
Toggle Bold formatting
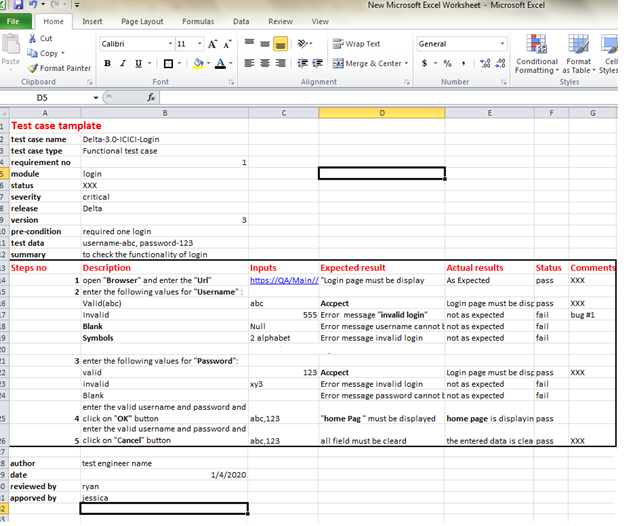108,64
